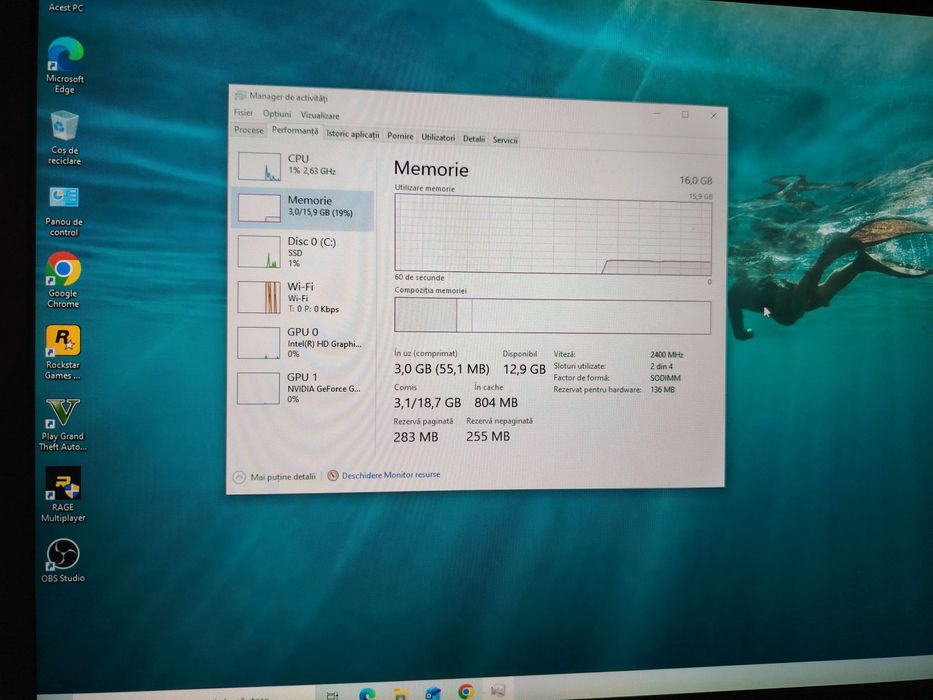Image resolution: width=933 pixels, height=700 pixels.
Task: Click the Monitor resurse icon
Action: (333, 476)
